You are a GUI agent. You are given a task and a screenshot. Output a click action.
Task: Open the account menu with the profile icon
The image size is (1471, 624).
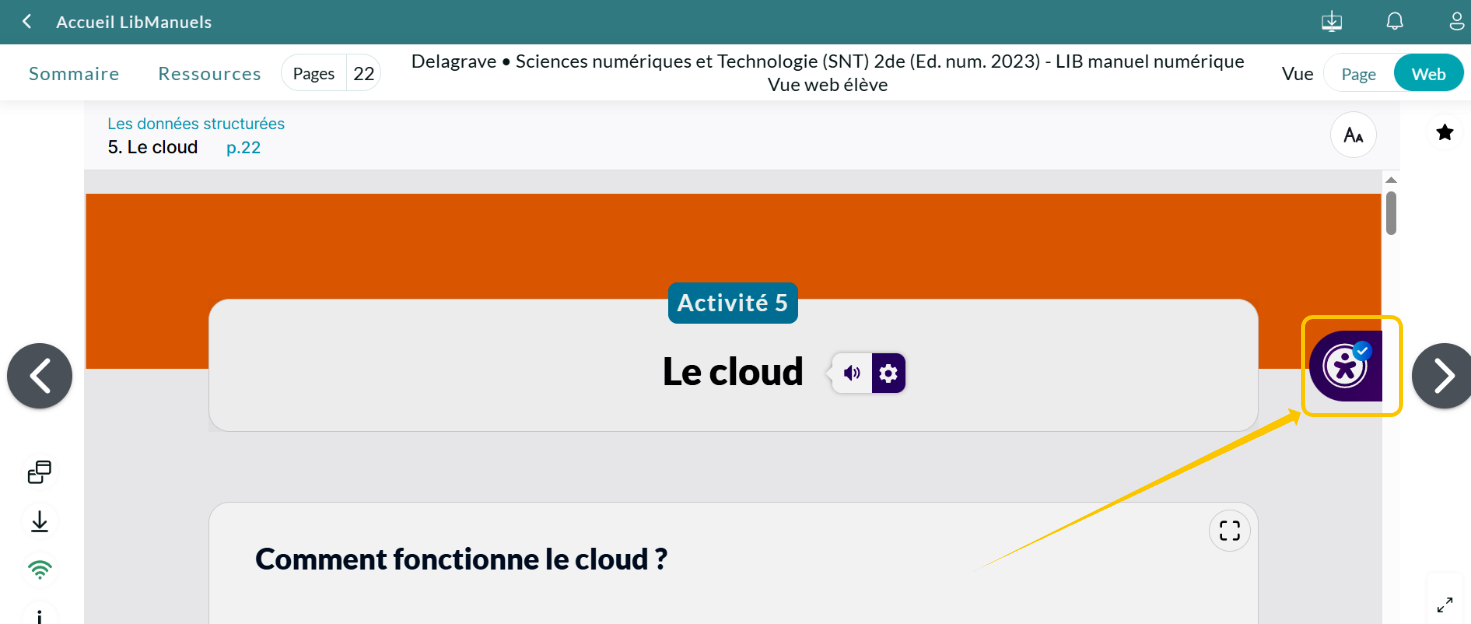1456,21
